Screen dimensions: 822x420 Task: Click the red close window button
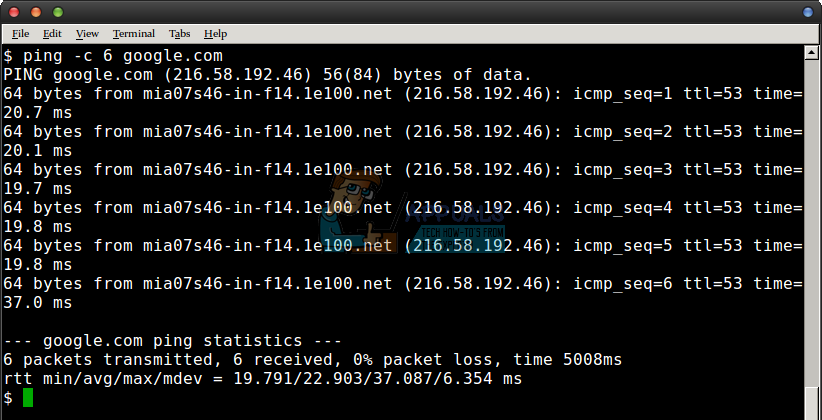(x=13, y=11)
